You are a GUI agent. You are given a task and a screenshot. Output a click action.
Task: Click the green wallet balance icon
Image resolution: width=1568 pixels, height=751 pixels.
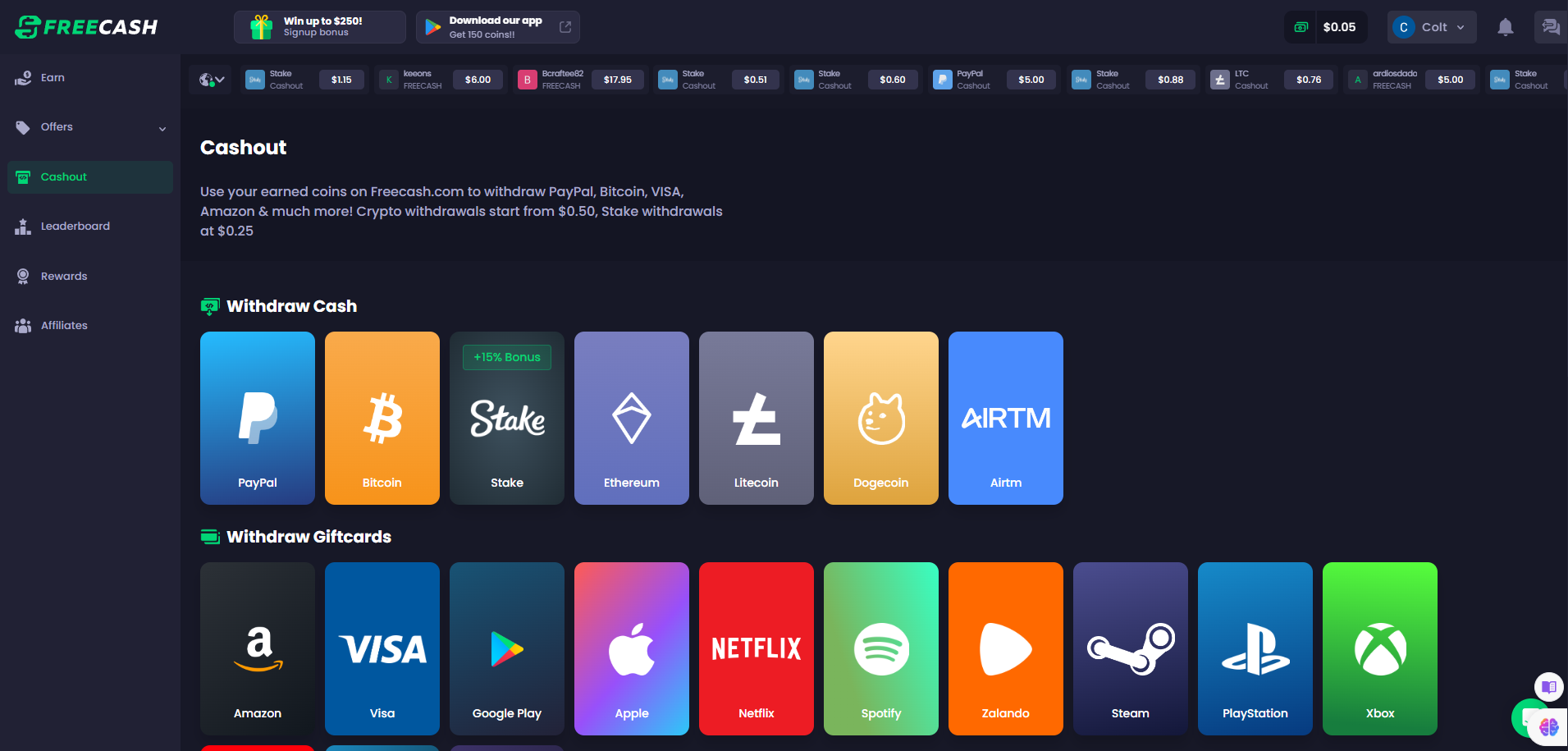[x=1301, y=27]
